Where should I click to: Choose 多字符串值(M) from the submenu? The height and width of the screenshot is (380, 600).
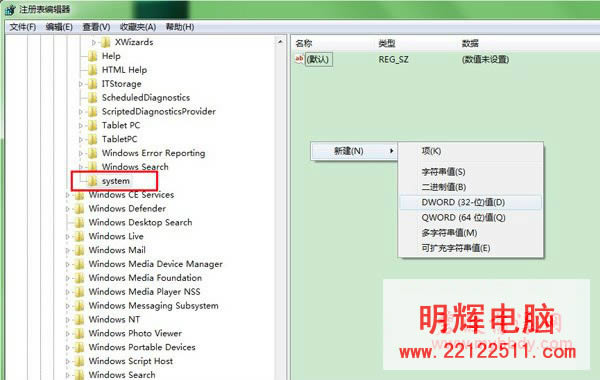[471, 233]
